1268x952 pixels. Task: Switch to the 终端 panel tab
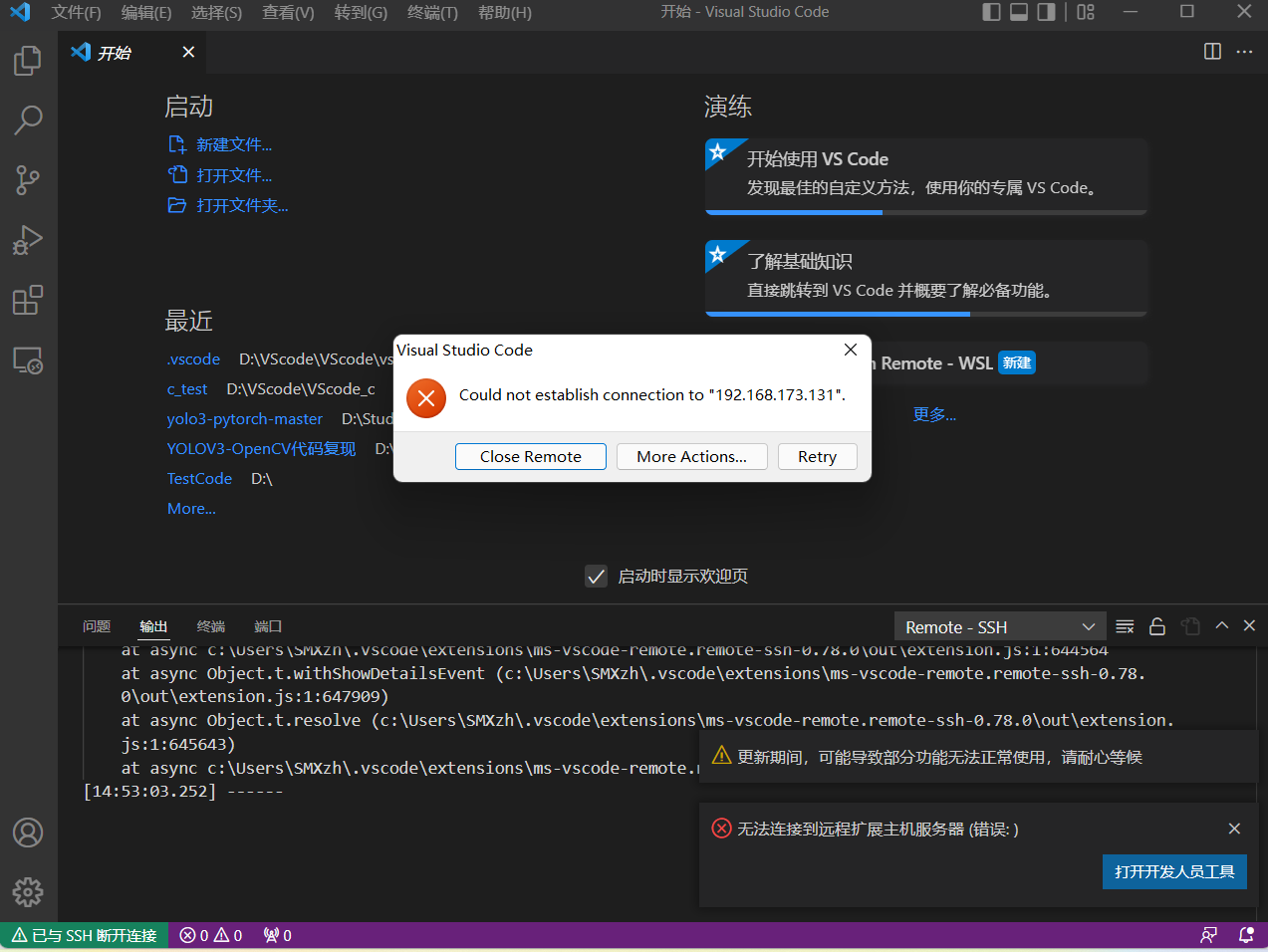pyautogui.click(x=209, y=626)
